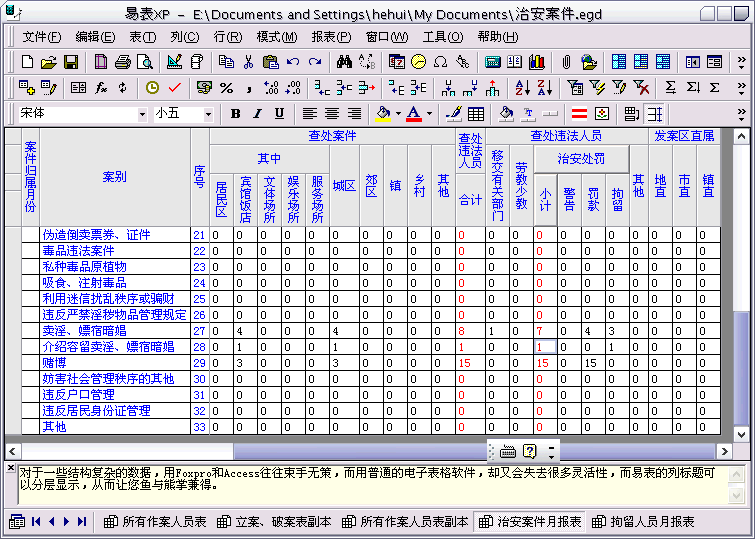Screen dimensions: 755x539
Task: Click the clear filter icon with red X
Action: (x=641, y=88)
